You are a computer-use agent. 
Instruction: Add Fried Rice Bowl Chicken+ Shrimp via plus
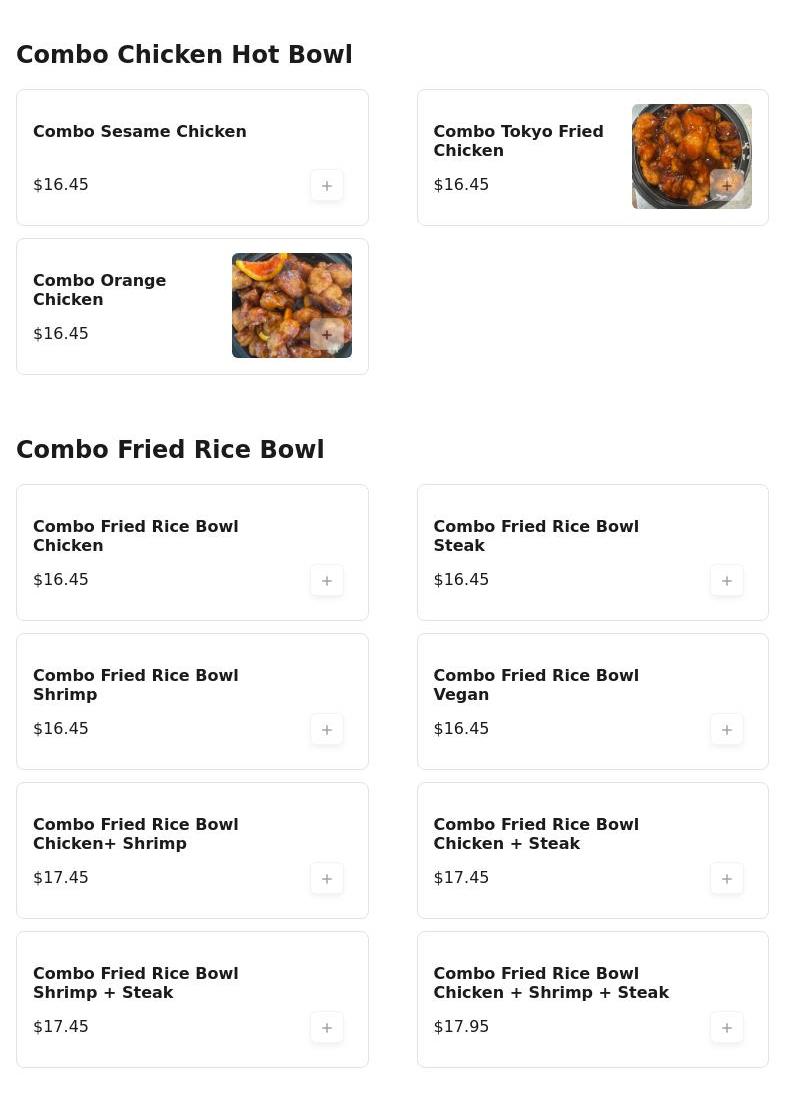coord(327,879)
